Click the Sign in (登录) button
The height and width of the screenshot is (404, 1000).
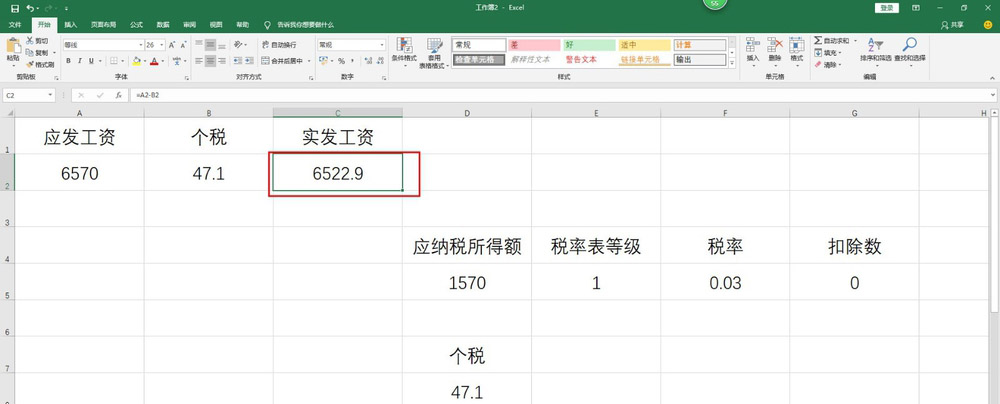tap(886, 8)
